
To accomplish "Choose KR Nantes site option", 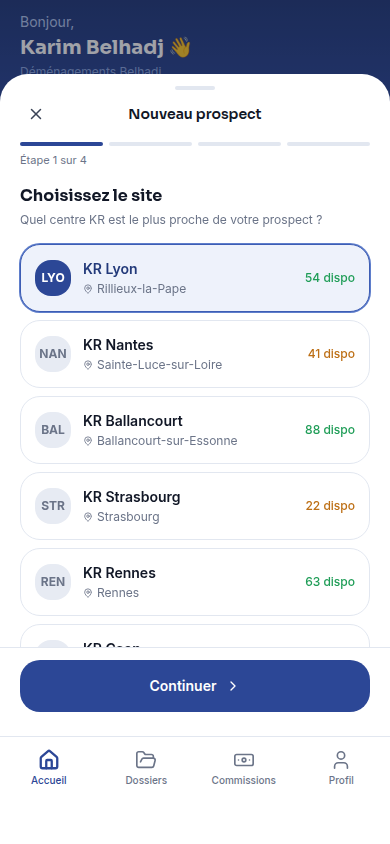I will pos(195,354).
